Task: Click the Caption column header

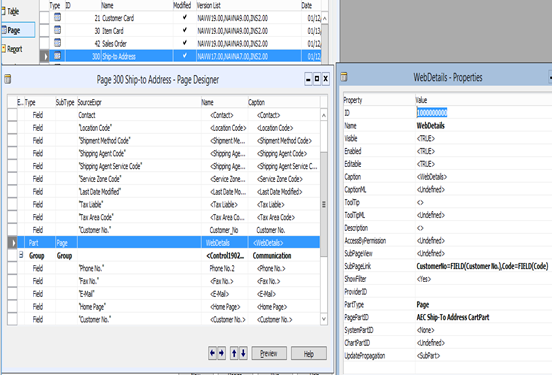Action: pyautogui.click(x=256, y=102)
